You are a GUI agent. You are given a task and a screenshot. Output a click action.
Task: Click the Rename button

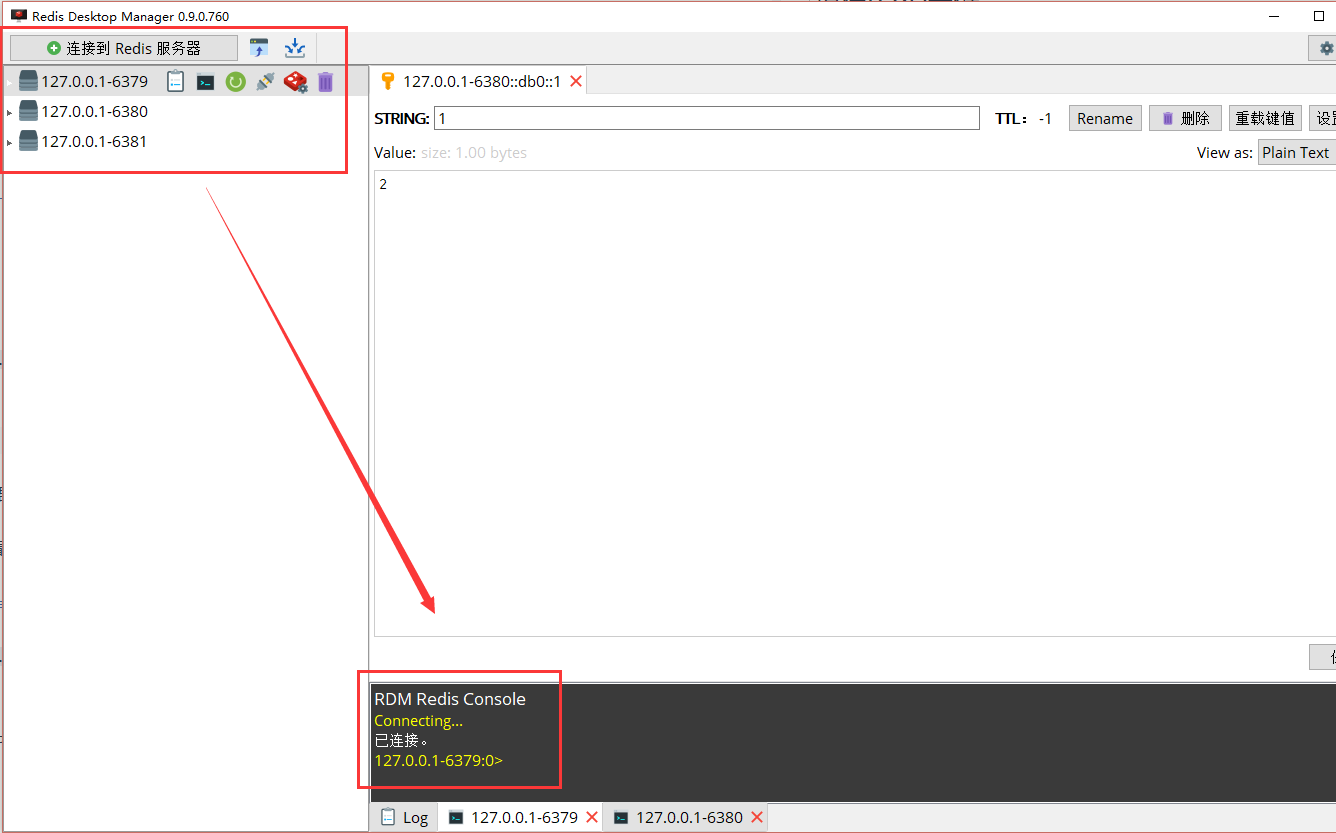pyautogui.click(x=1105, y=118)
